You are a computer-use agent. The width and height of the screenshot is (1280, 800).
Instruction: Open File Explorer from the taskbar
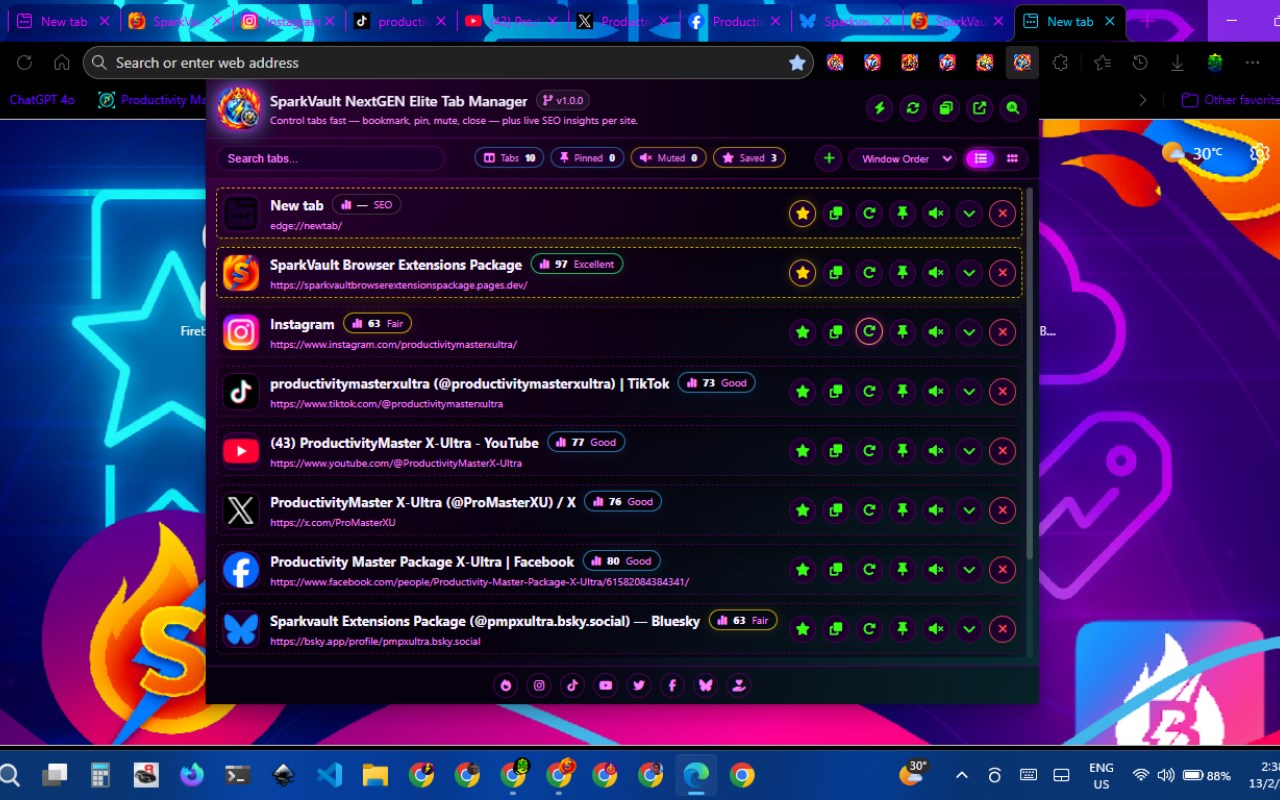[x=375, y=775]
